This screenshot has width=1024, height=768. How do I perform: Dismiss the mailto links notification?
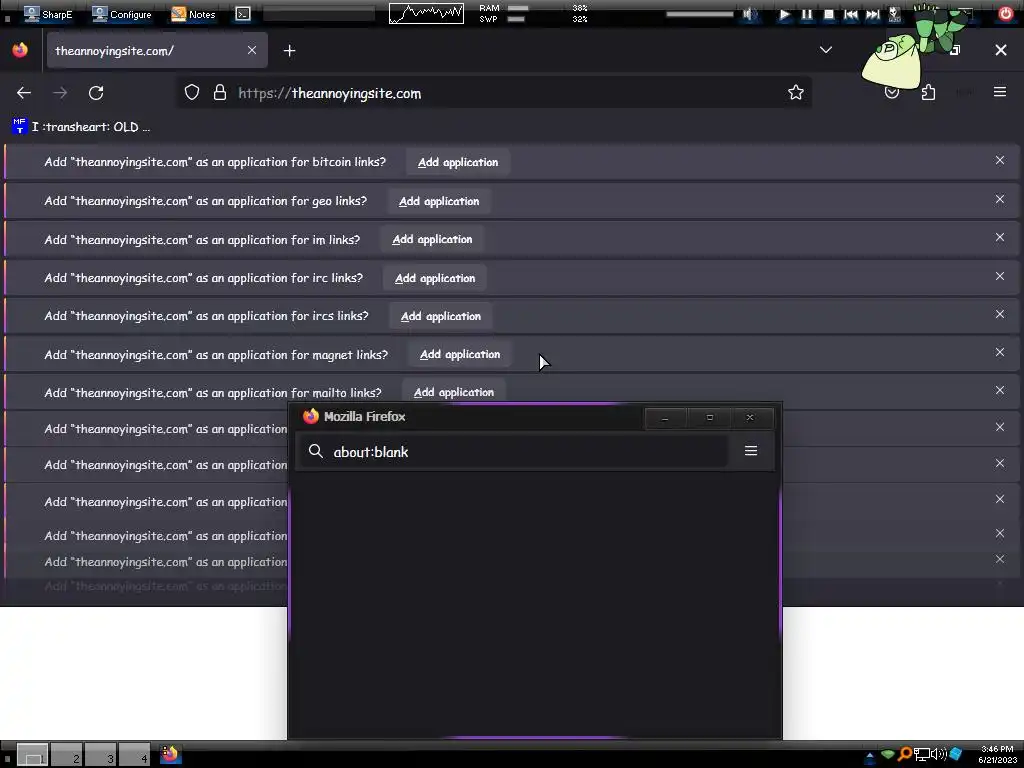coord(1000,390)
